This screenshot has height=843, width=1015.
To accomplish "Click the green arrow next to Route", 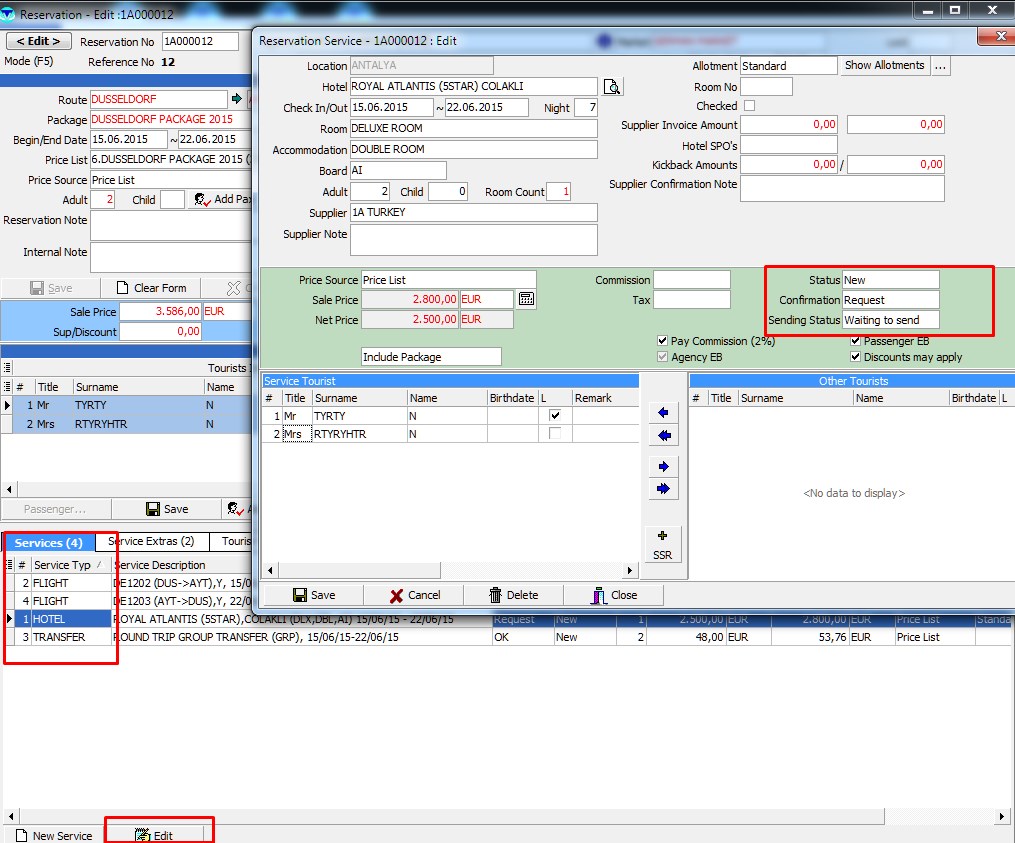I will pyautogui.click(x=237, y=99).
